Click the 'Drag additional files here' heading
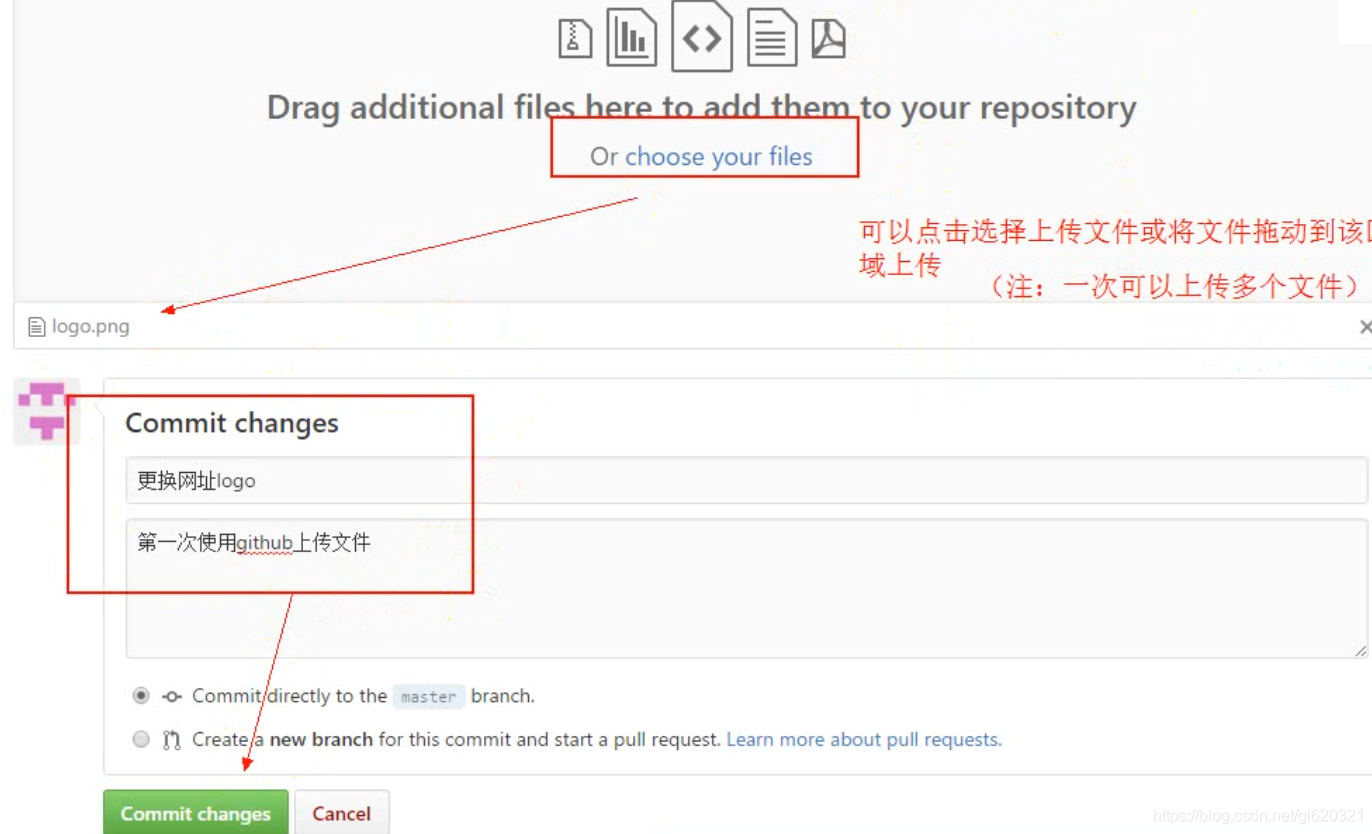 pyautogui.click(x=701, y=107)
